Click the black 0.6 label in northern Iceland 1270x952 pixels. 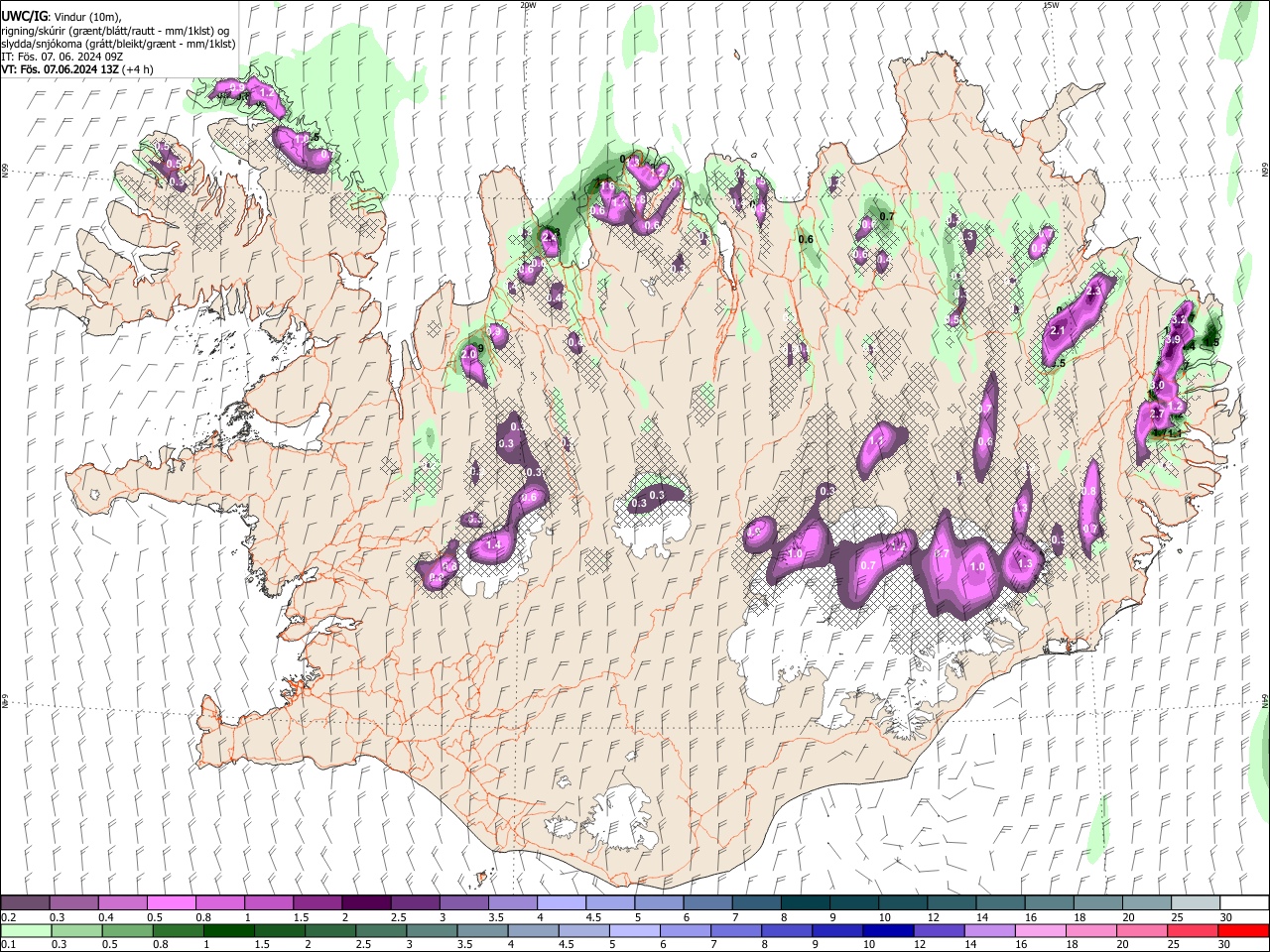806,239
